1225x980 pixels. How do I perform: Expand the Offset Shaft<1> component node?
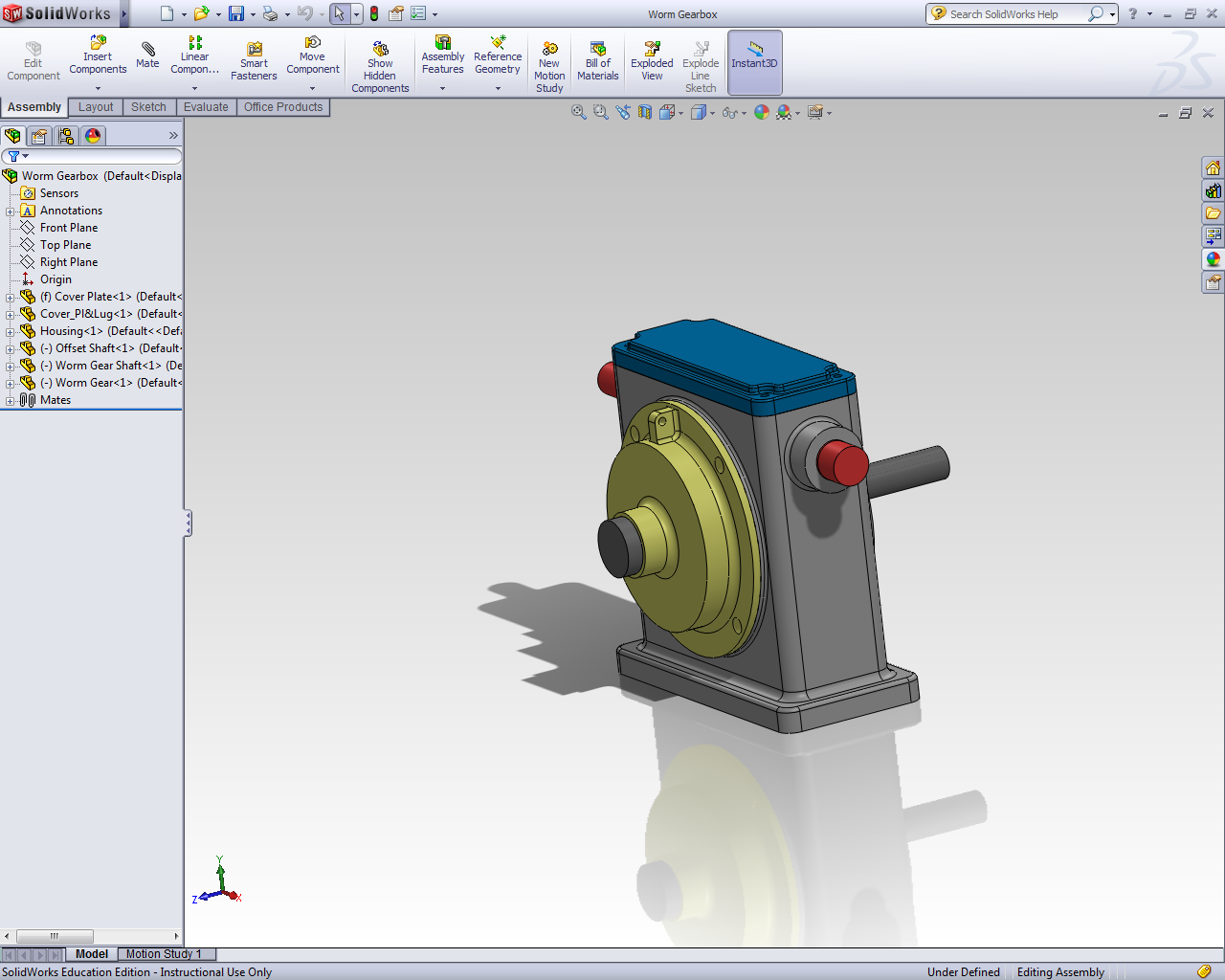(11, 349)
